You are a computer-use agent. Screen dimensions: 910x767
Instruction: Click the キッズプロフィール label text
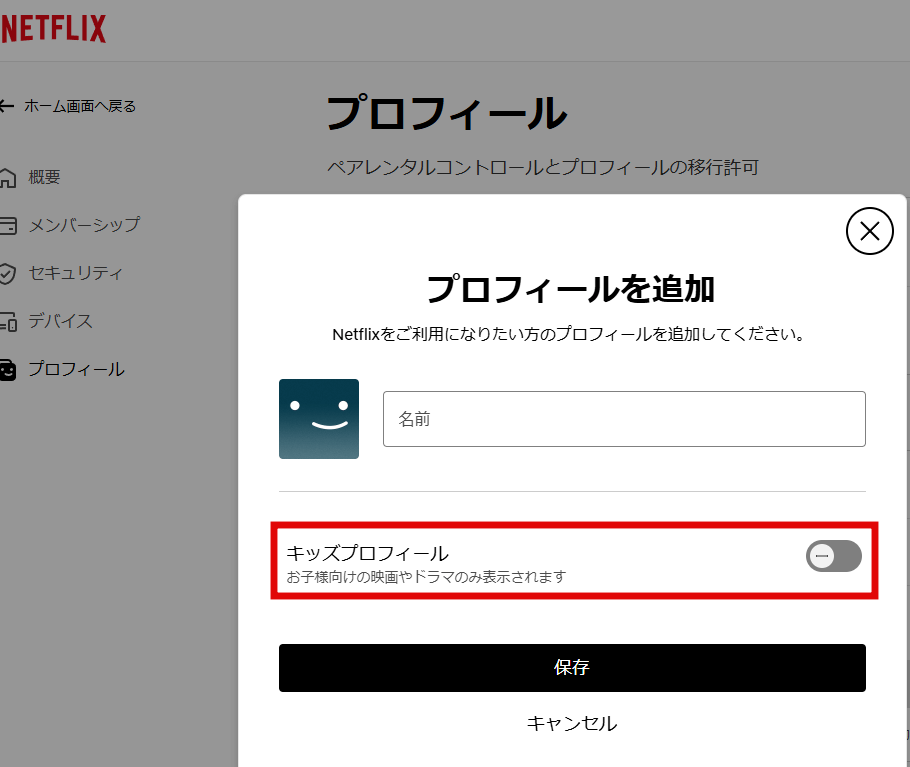(x=367, y=553)
